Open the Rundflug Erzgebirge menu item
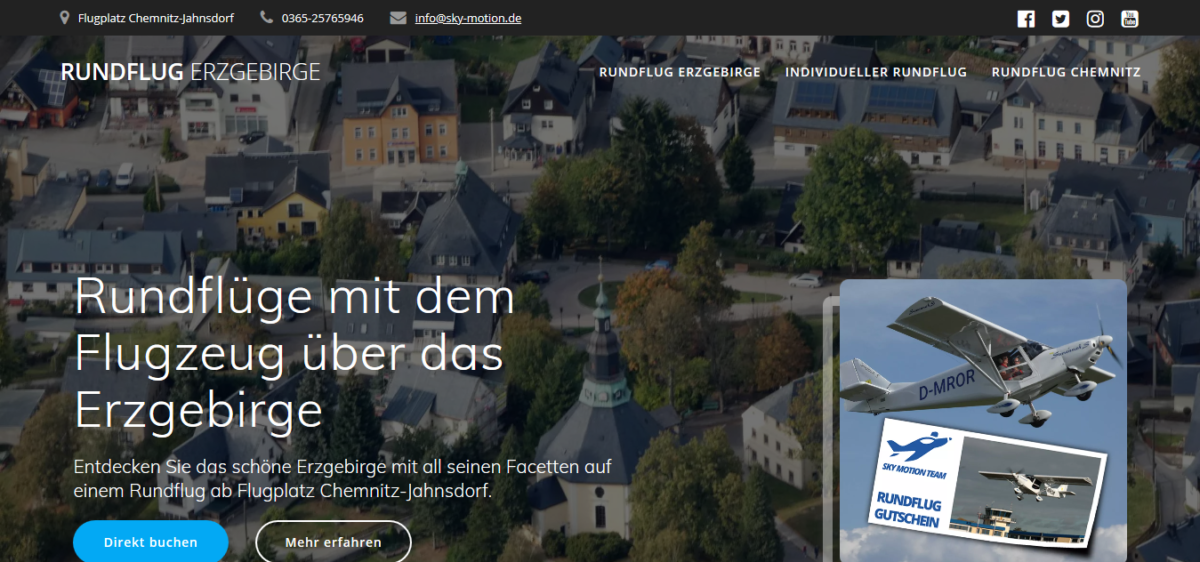The height and width of the screenshot is (562, 1200). click(x=680, y=72)
